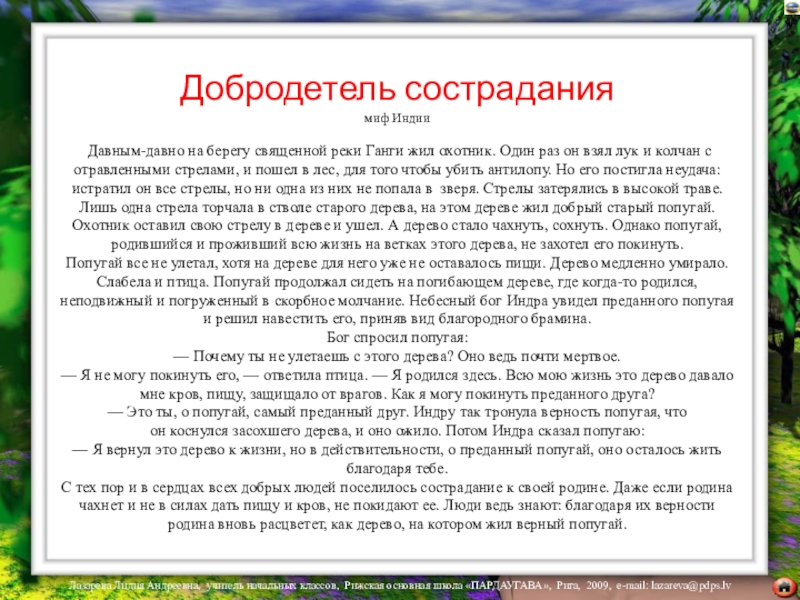800x600 pixels.
Task: Click the line starting "Я вернул это дерево к жизни"
Action: point(397,450)
